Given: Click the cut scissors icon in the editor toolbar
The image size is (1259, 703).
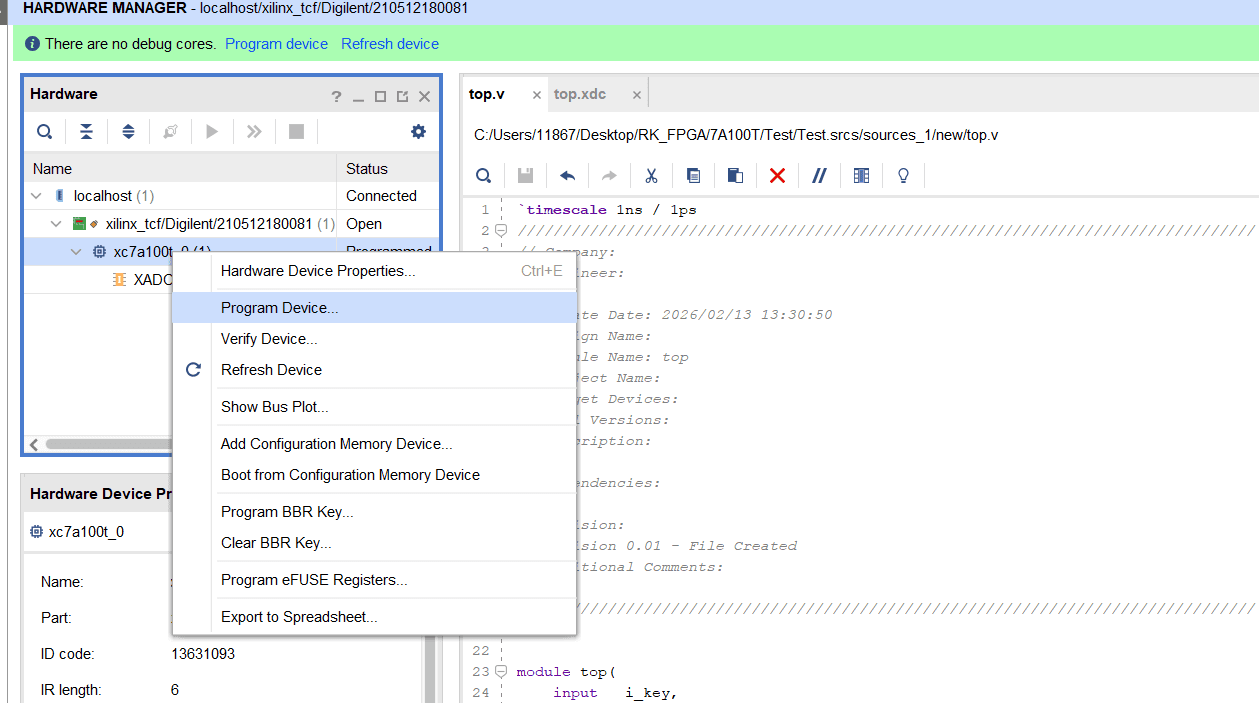Looking at the screenshot, I should coord(651,176).
